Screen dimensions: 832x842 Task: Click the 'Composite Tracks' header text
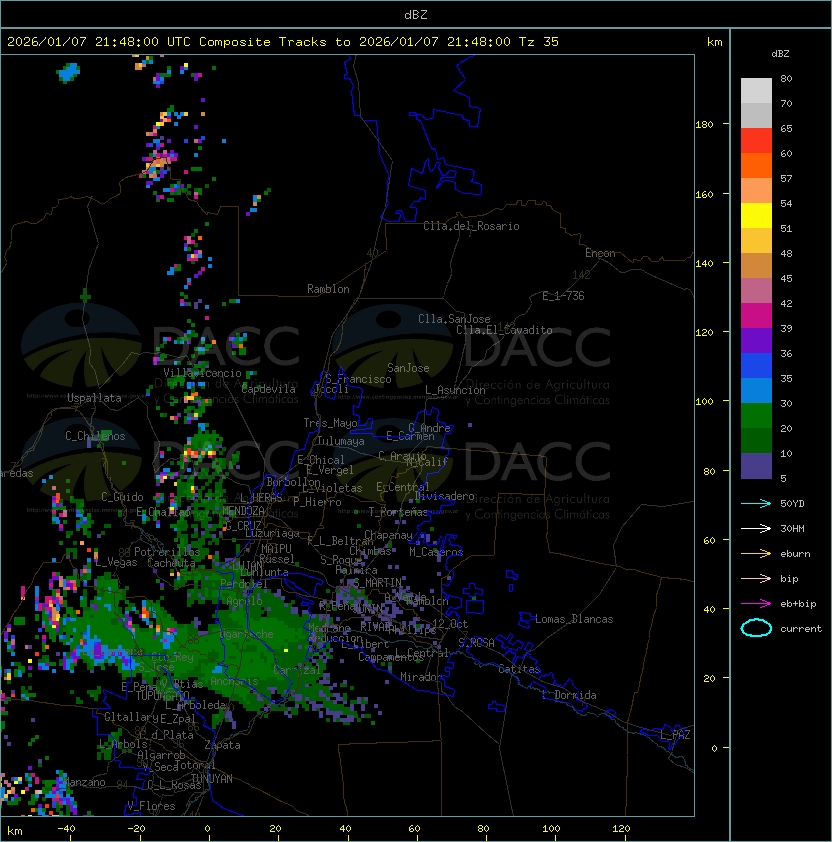click(x=263, y=42)
